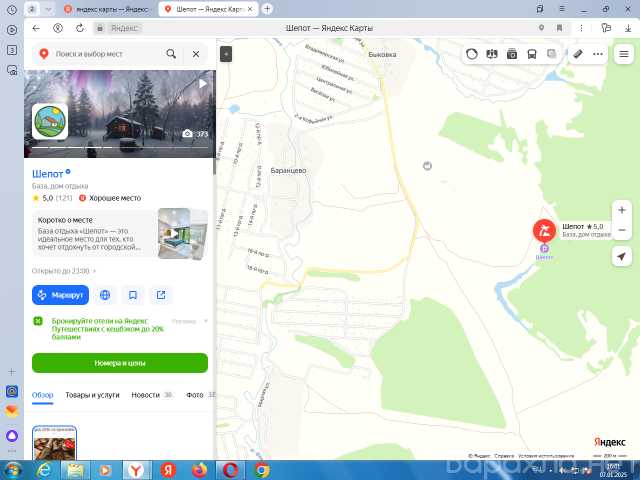The width and height of the screenshot is (640, 480).
Task: Click the parking marker below Шепот pin
Action: point(544,248)
